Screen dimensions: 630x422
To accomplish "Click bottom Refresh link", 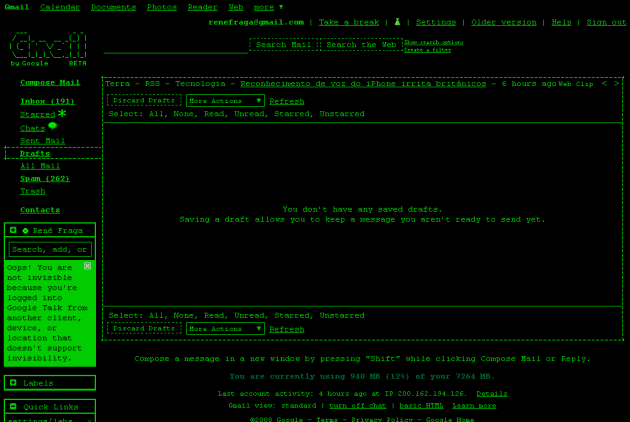I will coord(287,329).
